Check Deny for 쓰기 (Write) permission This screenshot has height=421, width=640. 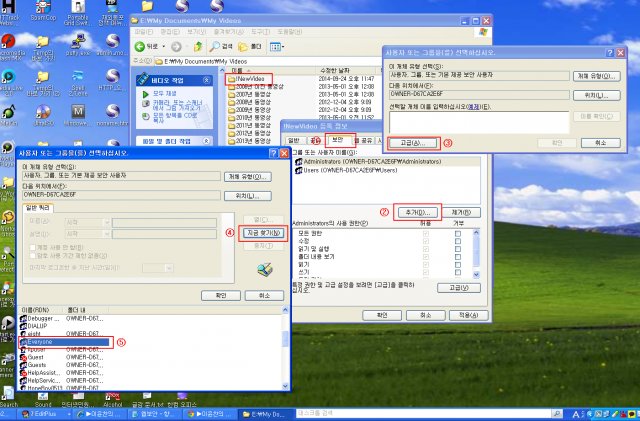tap(458, 272)
